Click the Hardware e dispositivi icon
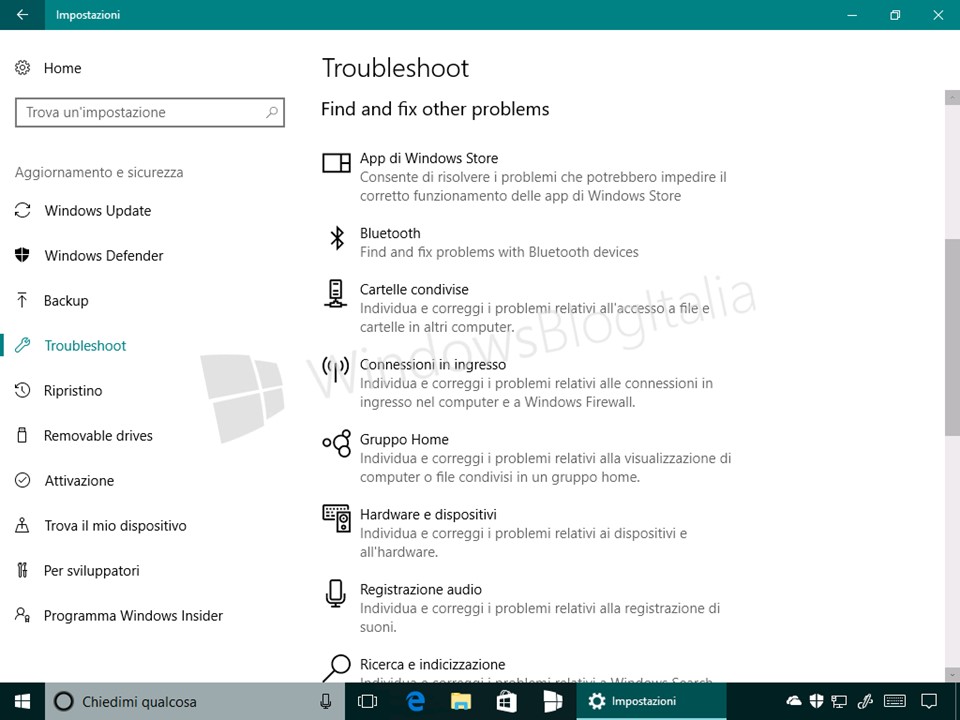Image resolution: width=960 pixels, height=720 pixels. point(336,518)
